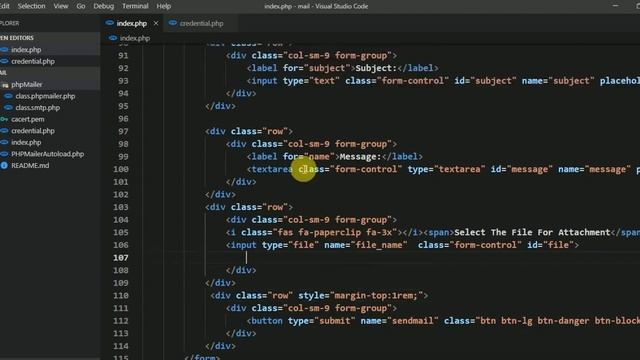Open credential.php in the project file list
Viewport: 640px width, 360px height.
point(33,131)
